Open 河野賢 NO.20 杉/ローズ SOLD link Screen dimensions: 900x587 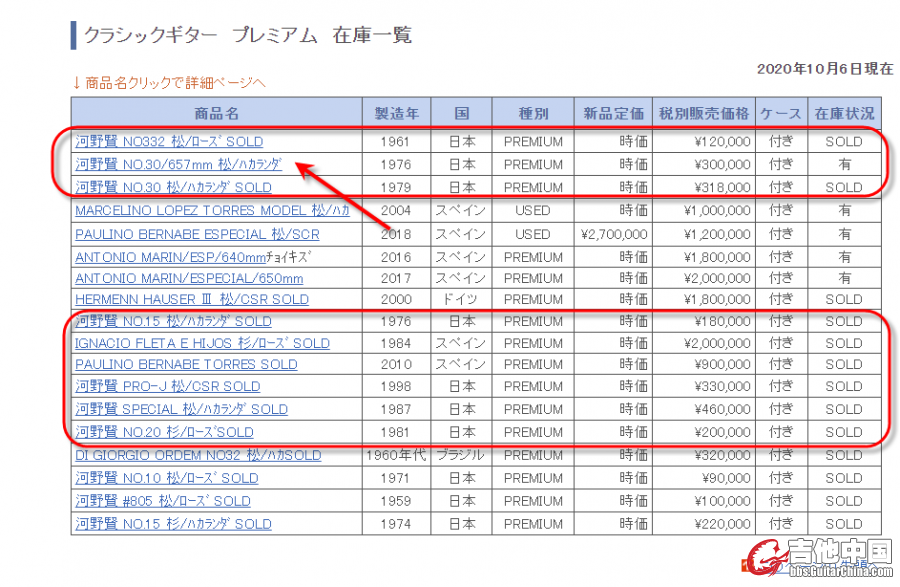[164, 433]
